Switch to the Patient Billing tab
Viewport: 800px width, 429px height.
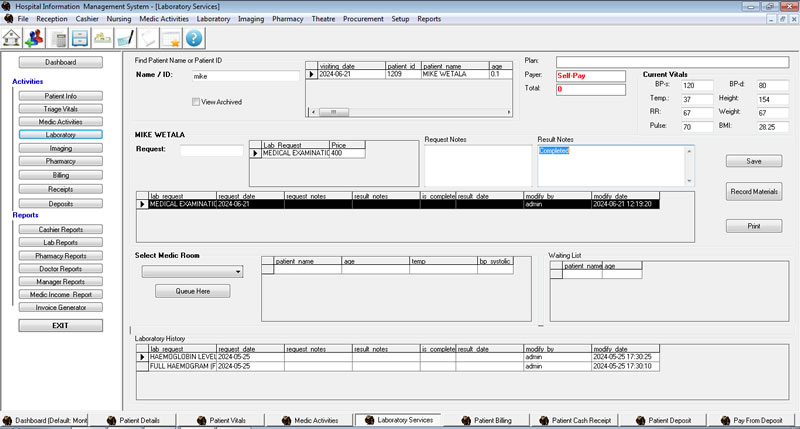point(491,421)
